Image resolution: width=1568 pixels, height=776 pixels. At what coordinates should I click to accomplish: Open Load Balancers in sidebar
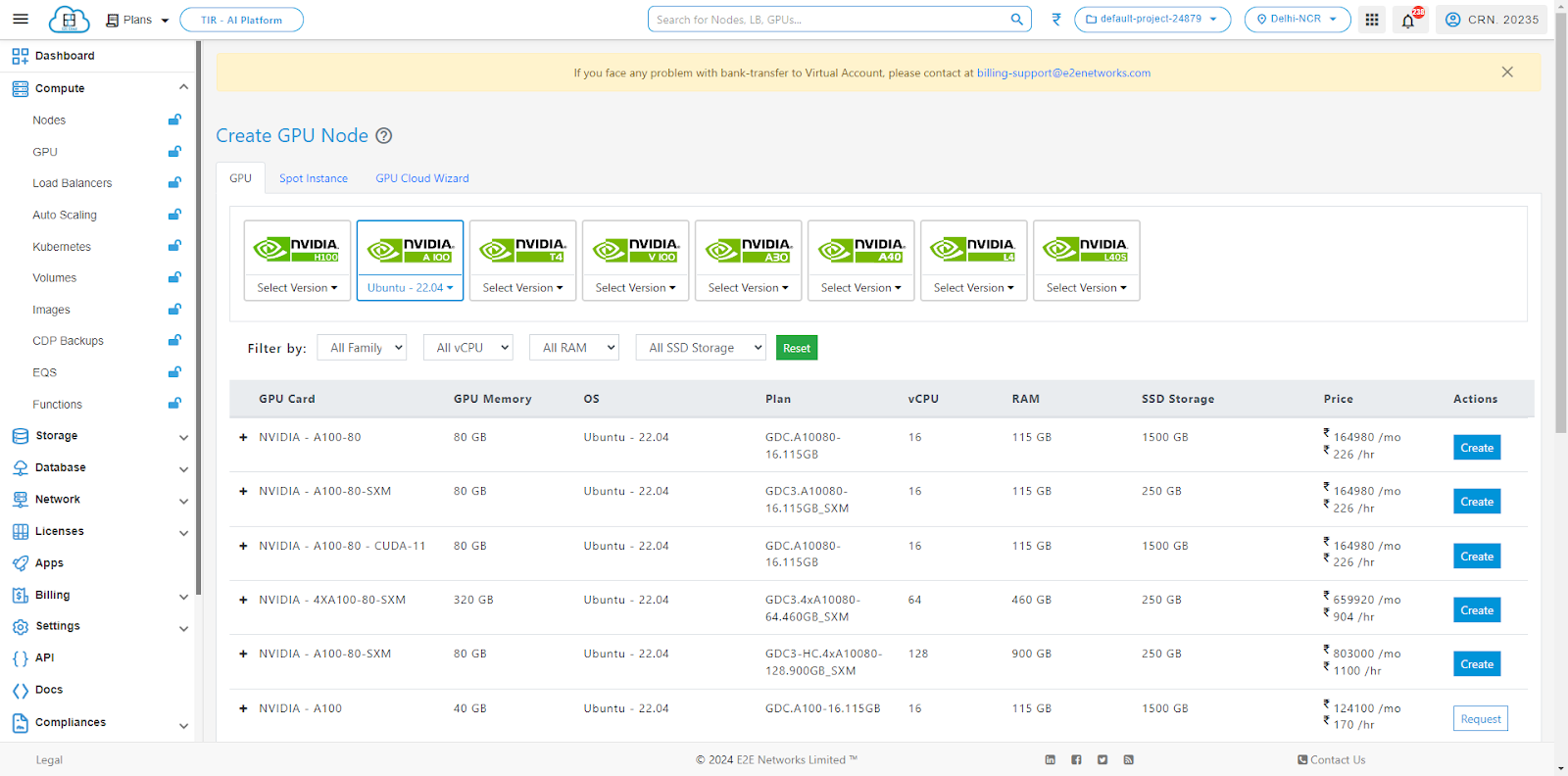click(x=73, y=183)
